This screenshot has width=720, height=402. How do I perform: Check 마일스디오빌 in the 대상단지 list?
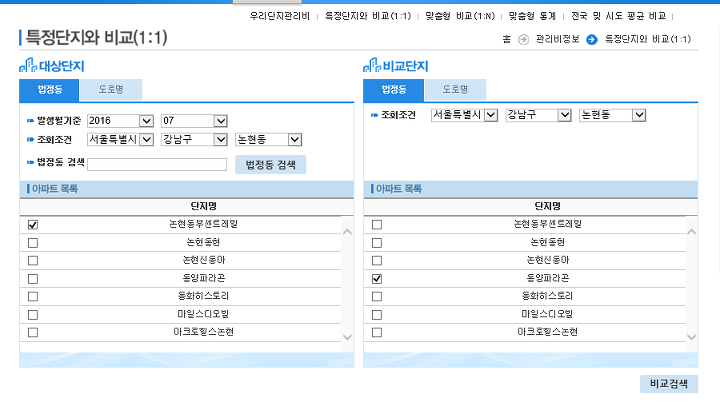coord(33,315)
